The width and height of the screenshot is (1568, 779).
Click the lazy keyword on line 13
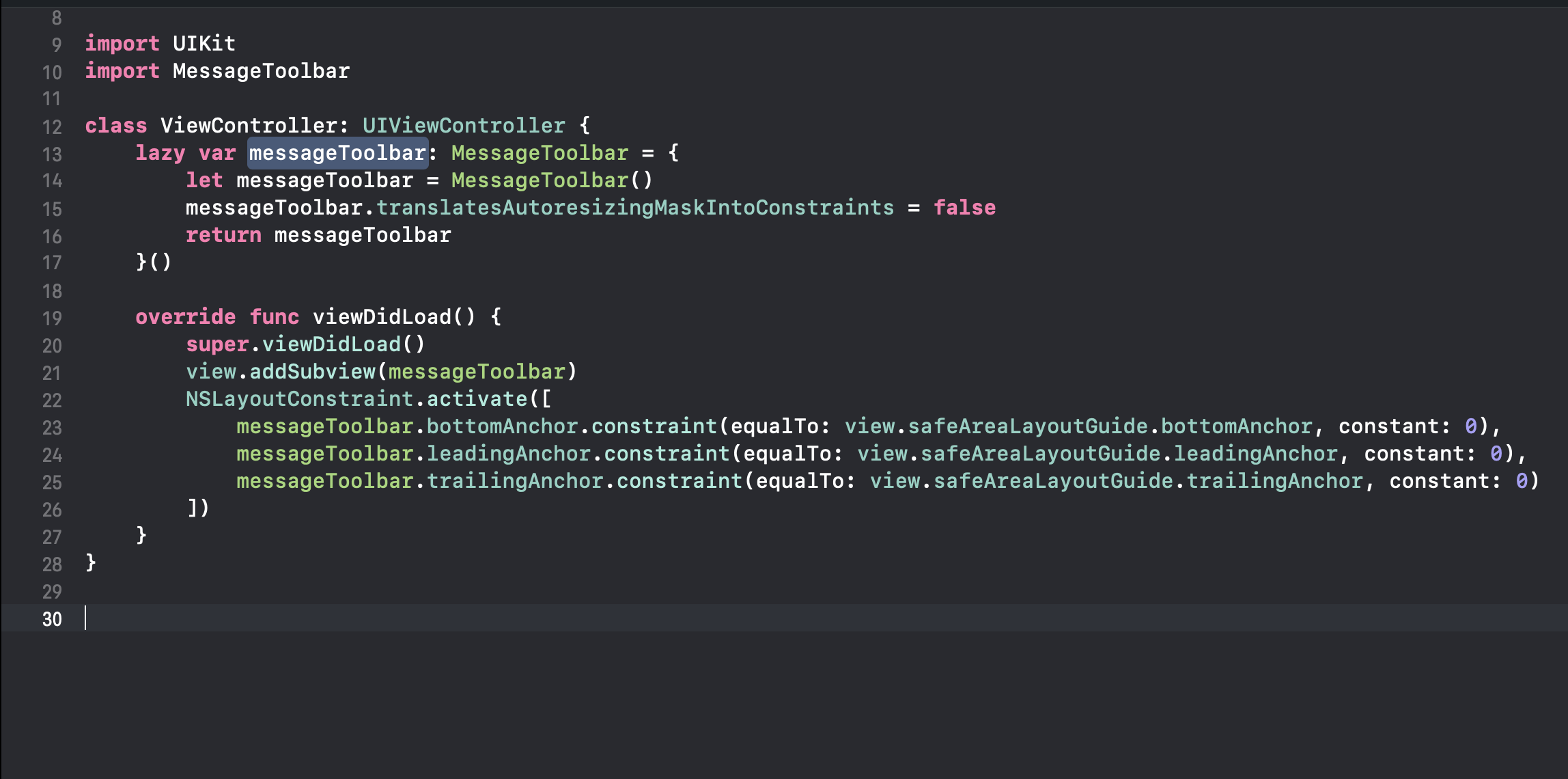coord(160,153)
